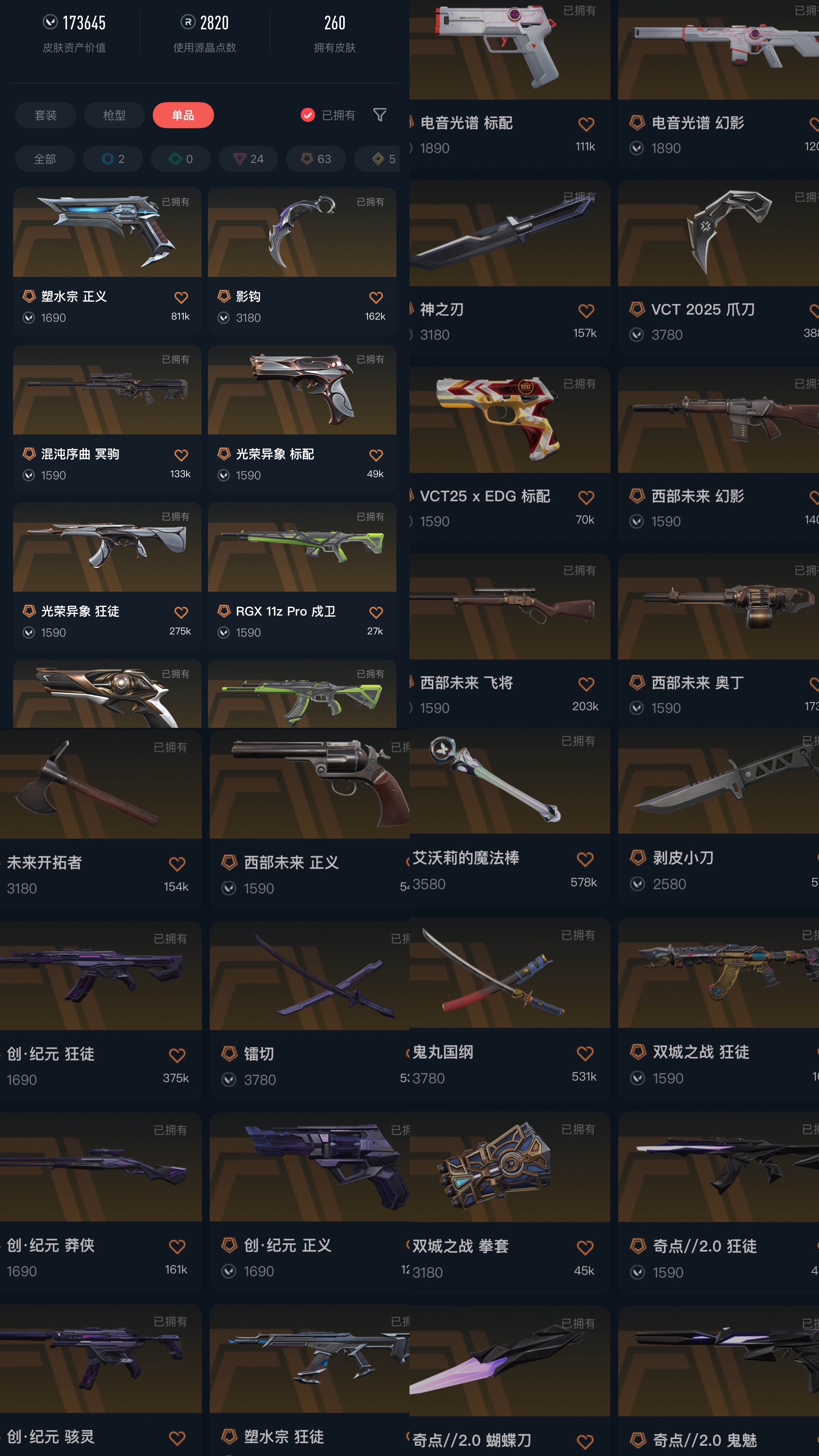Click heart on 艾沃莉的魔法棒
The height and width of the screenshot is (1456, 819).
(585, 859)
